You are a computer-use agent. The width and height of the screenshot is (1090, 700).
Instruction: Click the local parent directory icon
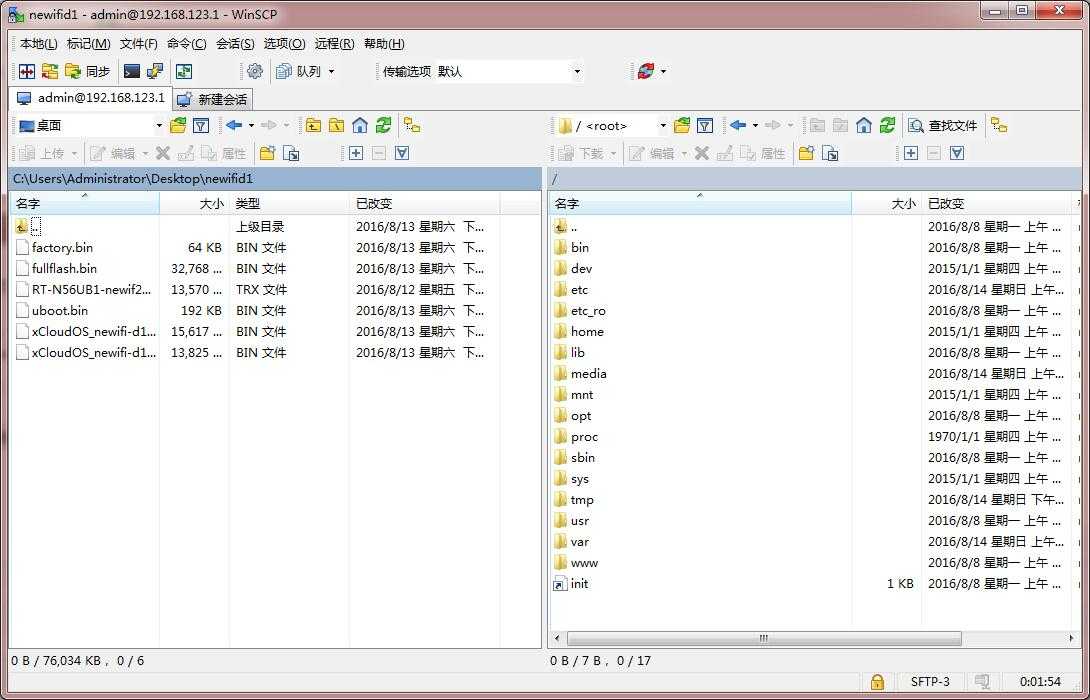click(314, 126)
